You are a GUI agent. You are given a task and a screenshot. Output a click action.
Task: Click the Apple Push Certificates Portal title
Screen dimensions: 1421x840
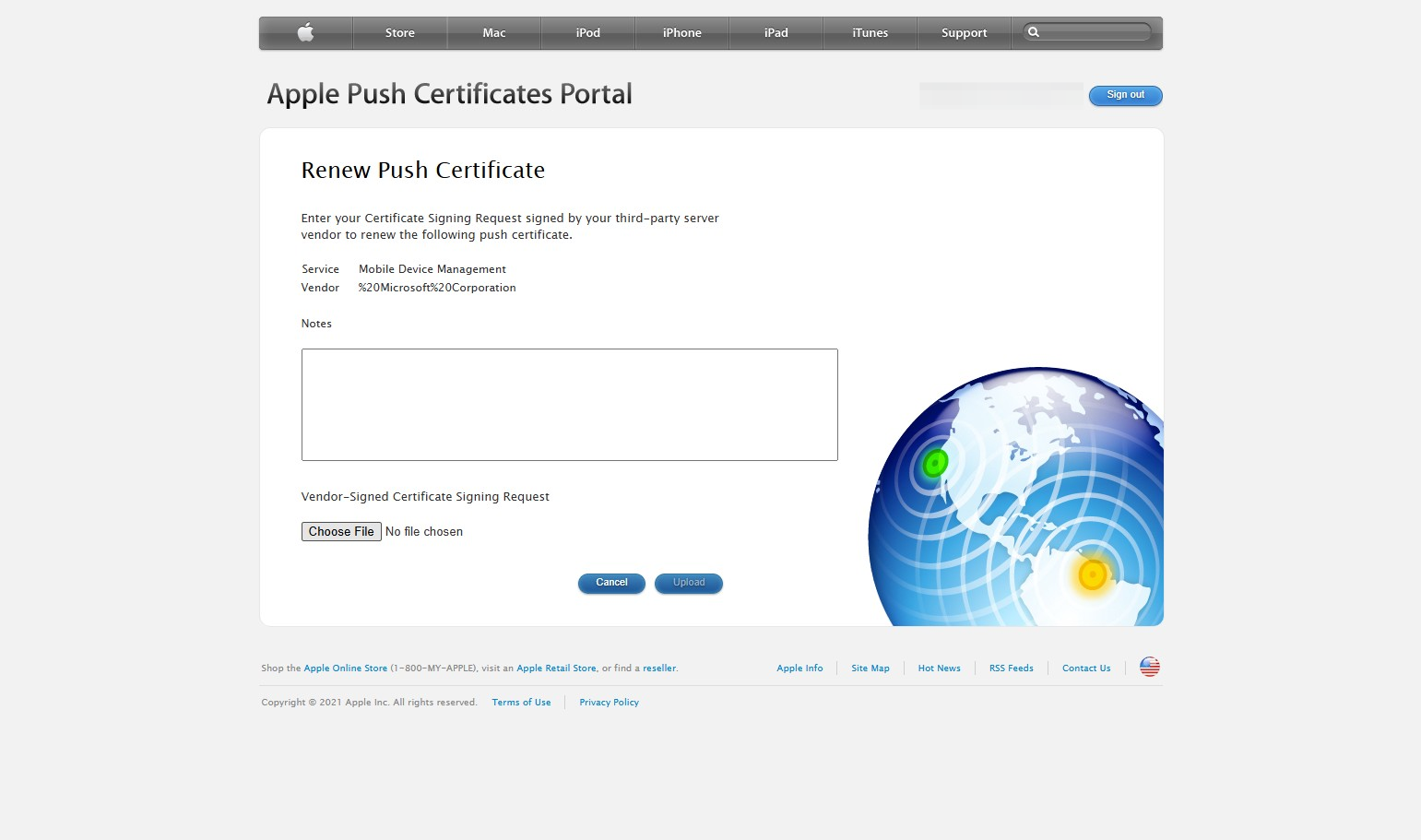point(449,94)
